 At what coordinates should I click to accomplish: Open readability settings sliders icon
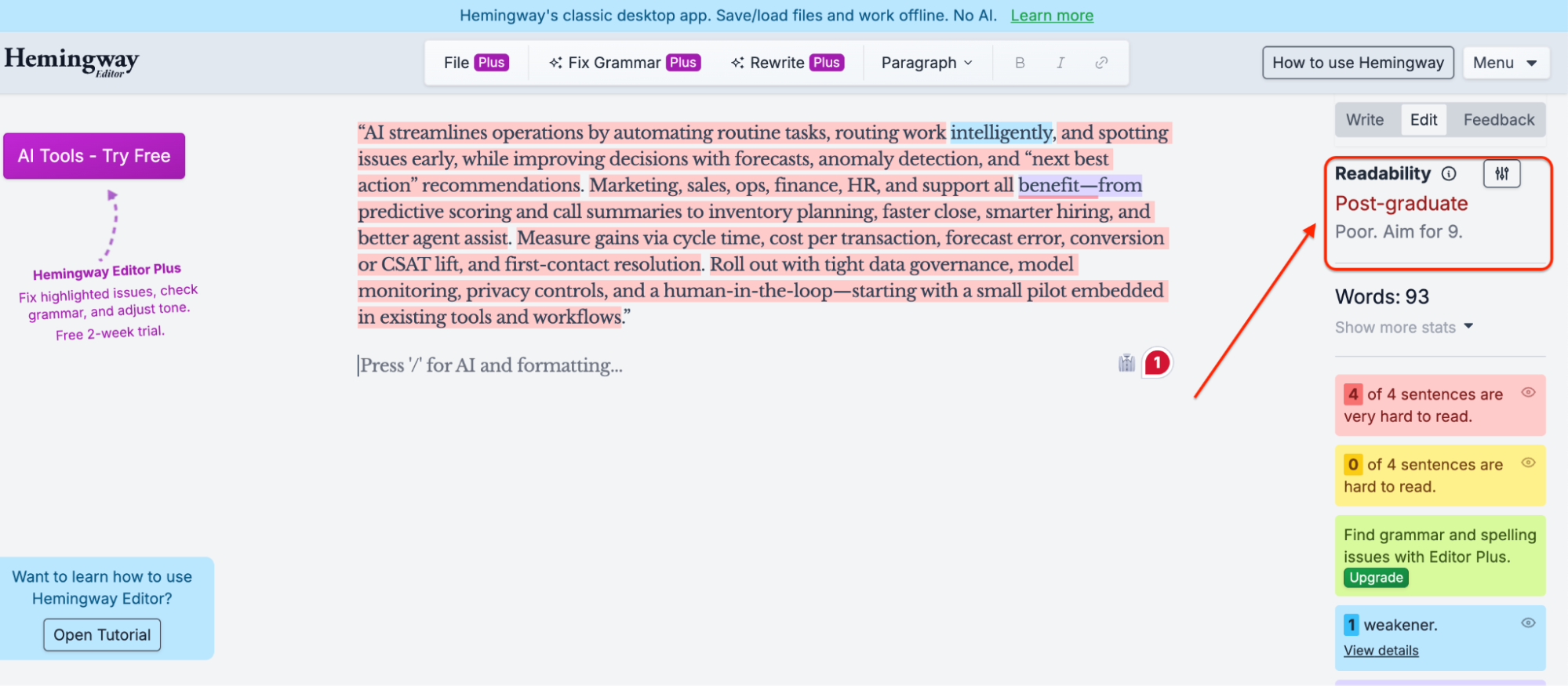coord(1501,174)
